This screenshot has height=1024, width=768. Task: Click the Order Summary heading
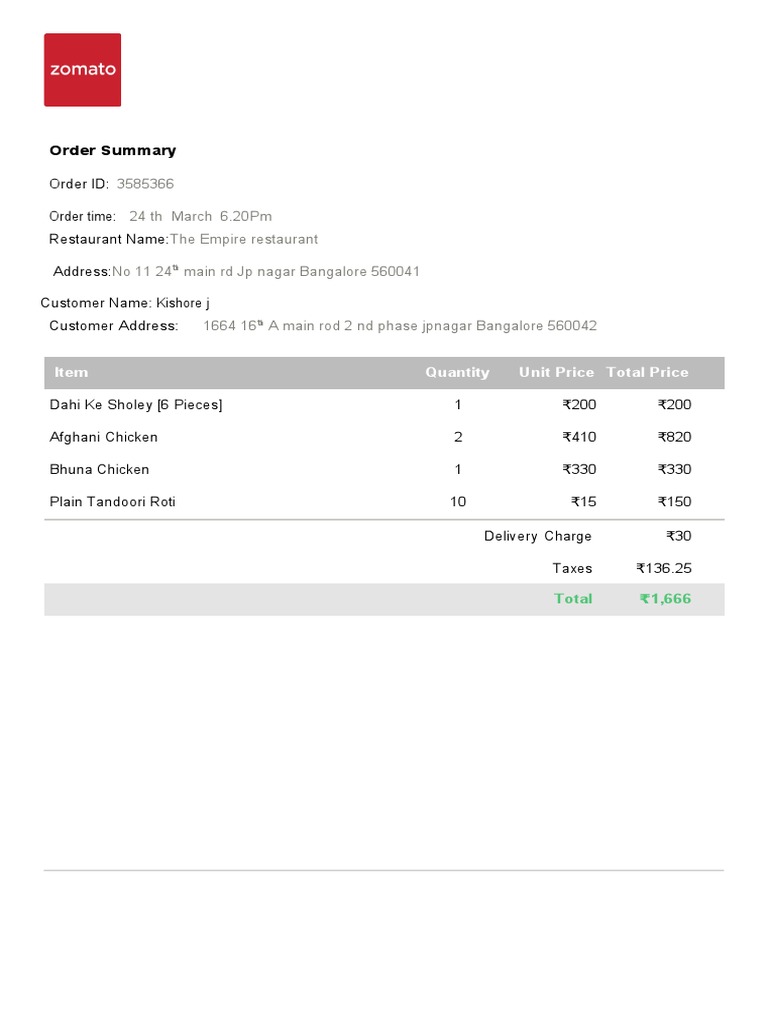point(113,151)
